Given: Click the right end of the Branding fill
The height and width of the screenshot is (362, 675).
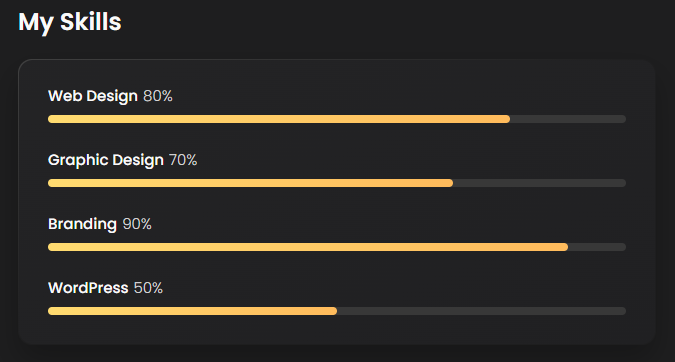Looking at the screenshot, I should [565, 247].
